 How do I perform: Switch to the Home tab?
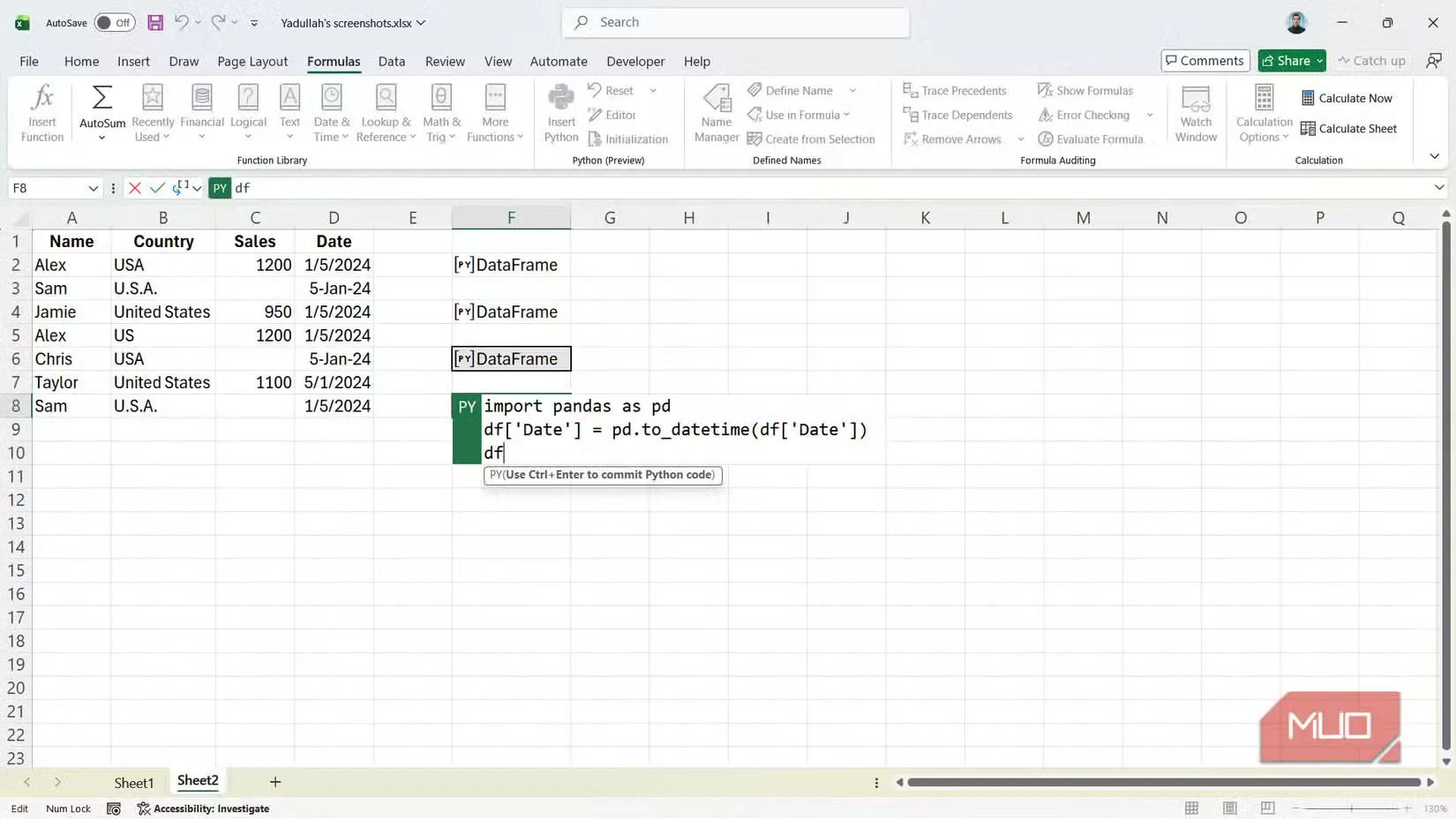pos(81,61)
